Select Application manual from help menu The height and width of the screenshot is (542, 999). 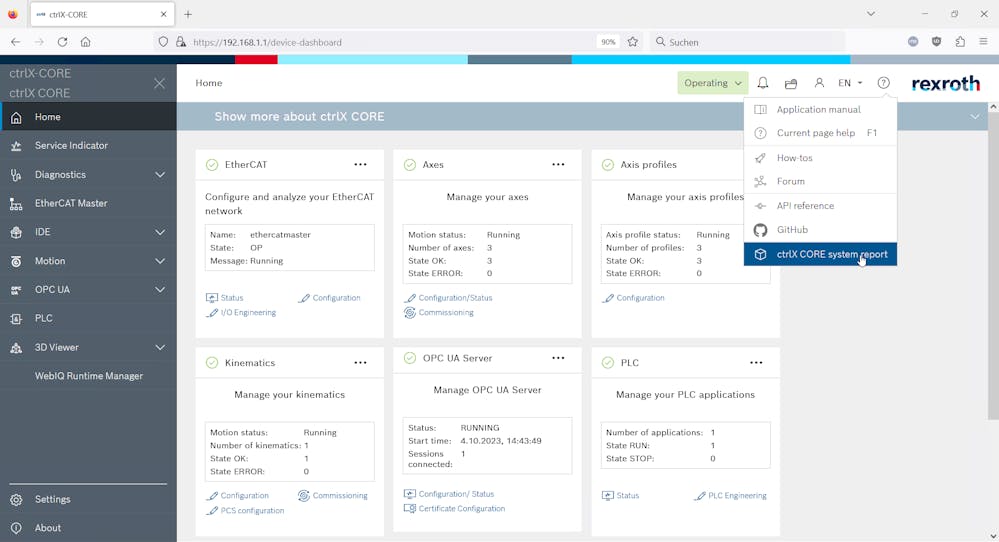[820, 110]
